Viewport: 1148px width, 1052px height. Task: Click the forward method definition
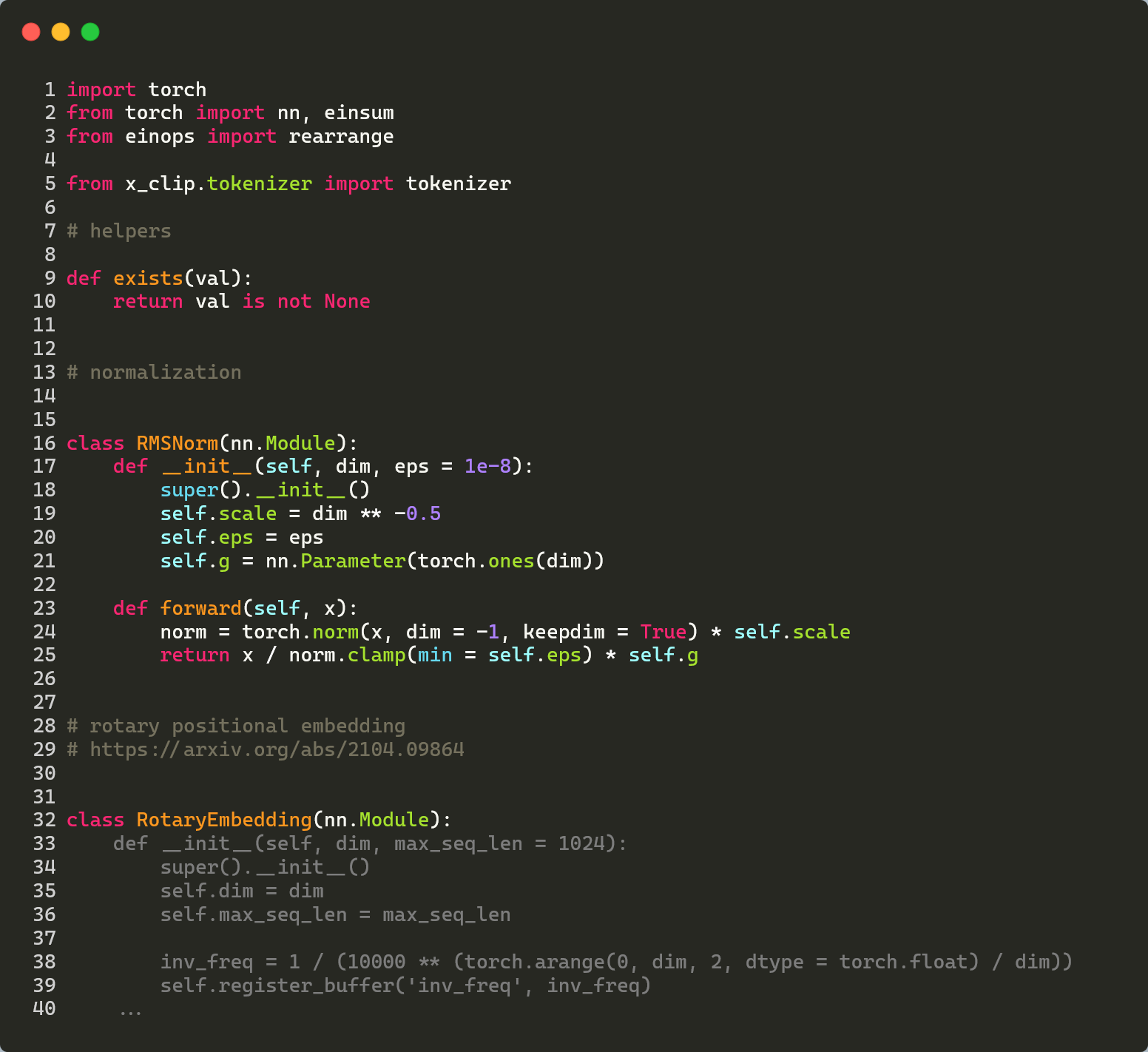click(200, 607)
